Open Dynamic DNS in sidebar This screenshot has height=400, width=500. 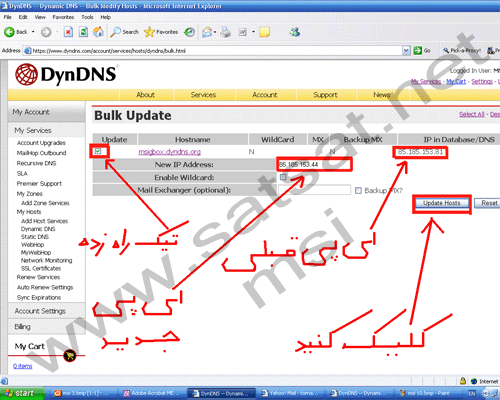[x=38, y=229]
